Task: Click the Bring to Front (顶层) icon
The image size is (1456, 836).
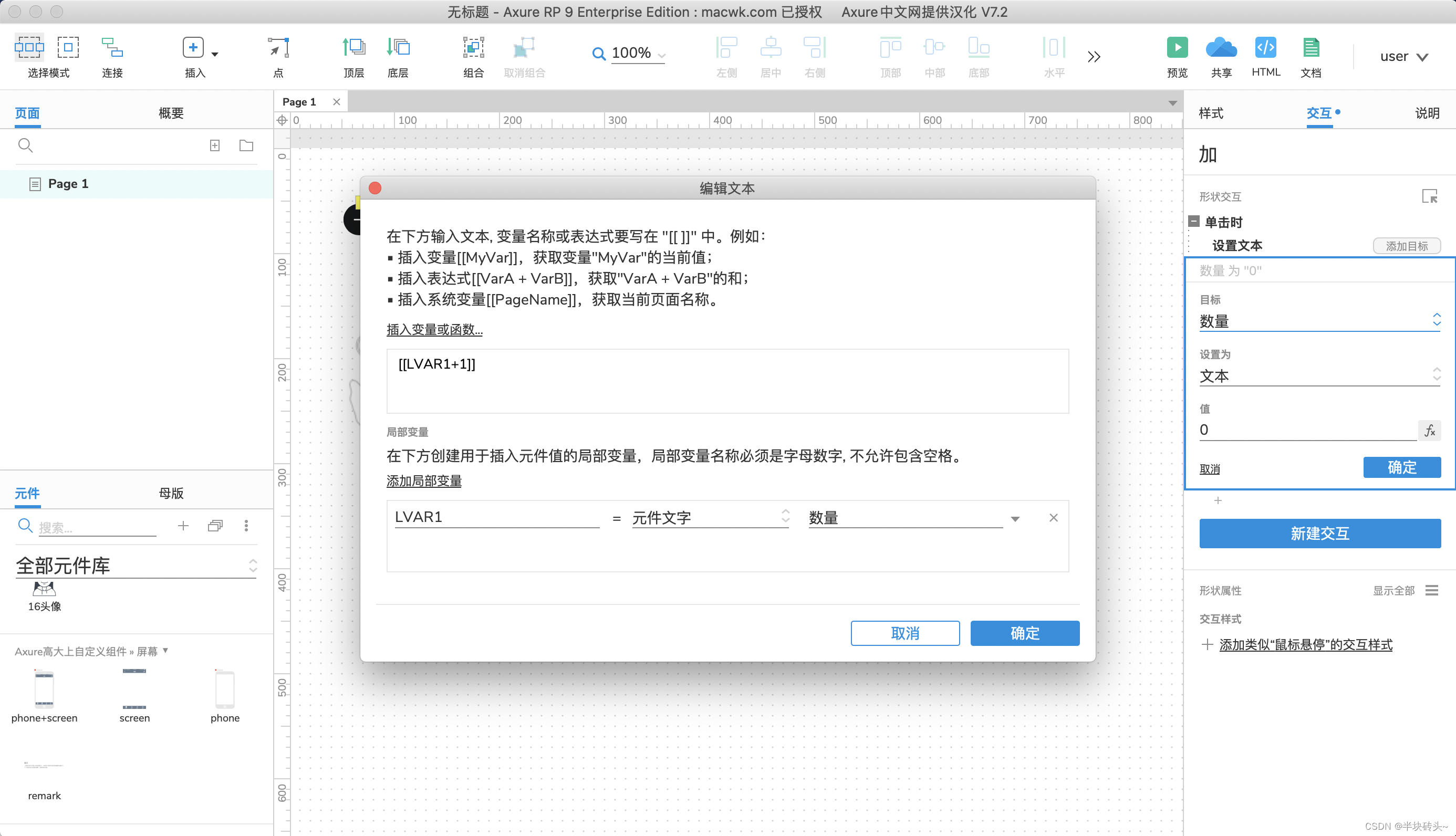Action: point(353,47)
